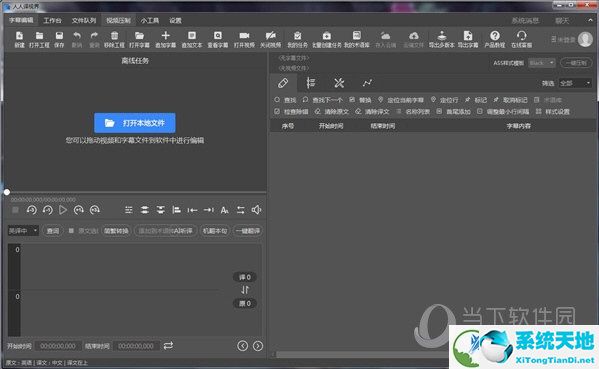Open the 字幕编辑 menu tab

(21, 20)
